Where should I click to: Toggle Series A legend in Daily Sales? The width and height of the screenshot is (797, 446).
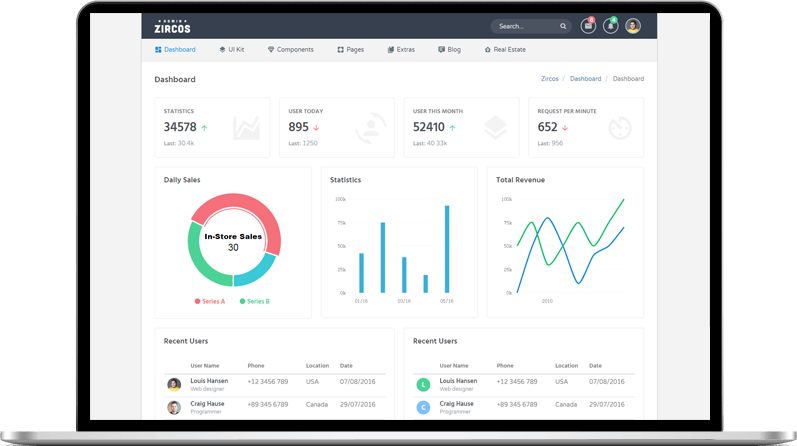tap(210, 301)
